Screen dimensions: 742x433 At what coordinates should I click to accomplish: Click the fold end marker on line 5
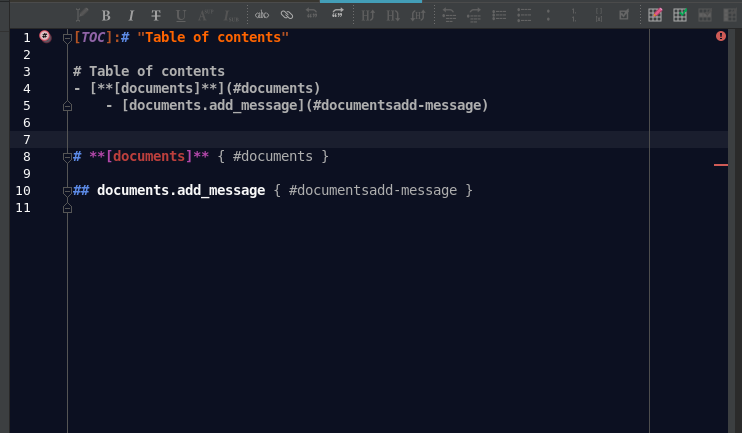click(x=67, y=106)
